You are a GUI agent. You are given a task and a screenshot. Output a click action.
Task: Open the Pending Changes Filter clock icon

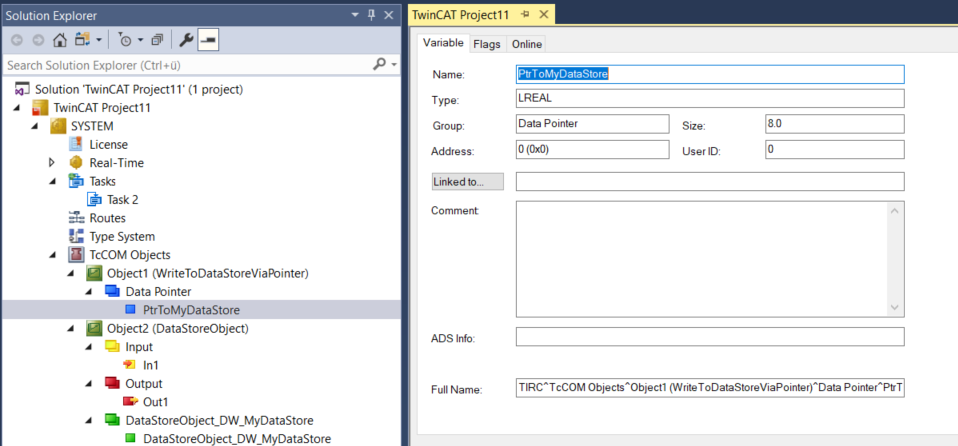[x=125, y=40]
